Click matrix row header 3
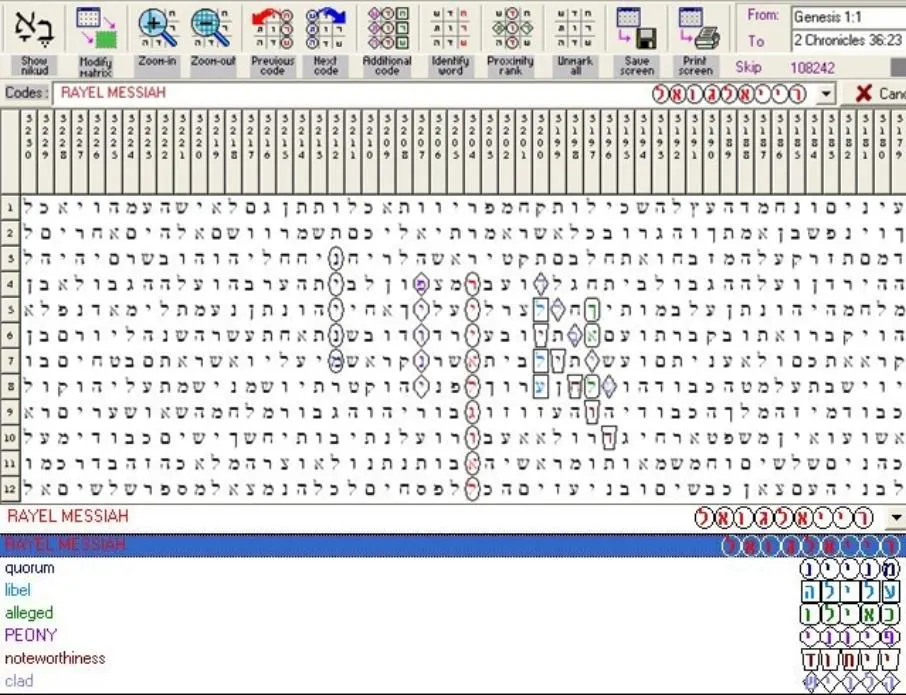This screenshot has width=906, height=695. pos(9,259)
